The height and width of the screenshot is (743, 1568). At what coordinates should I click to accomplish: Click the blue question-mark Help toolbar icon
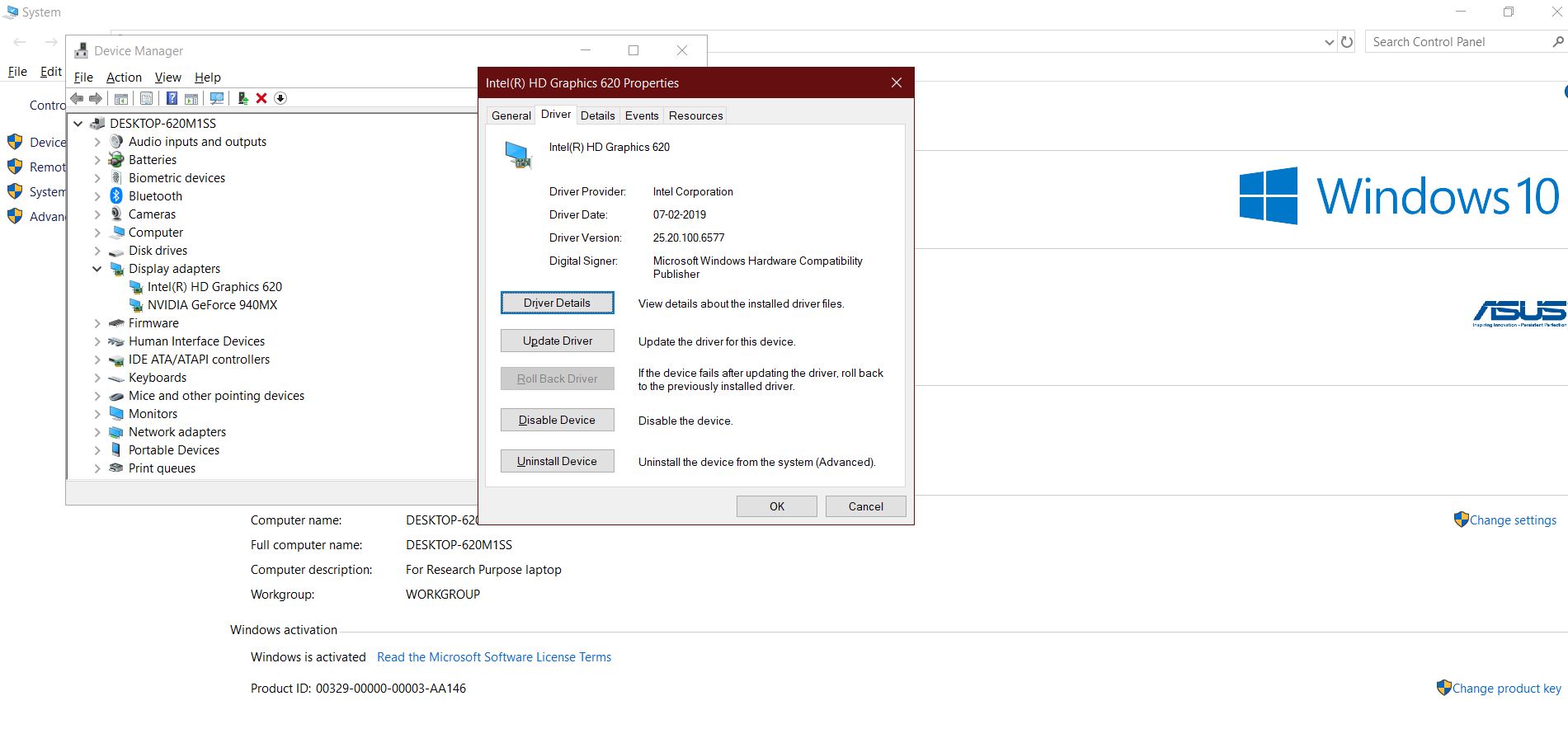pyautogui.click(x=172, y=98)
